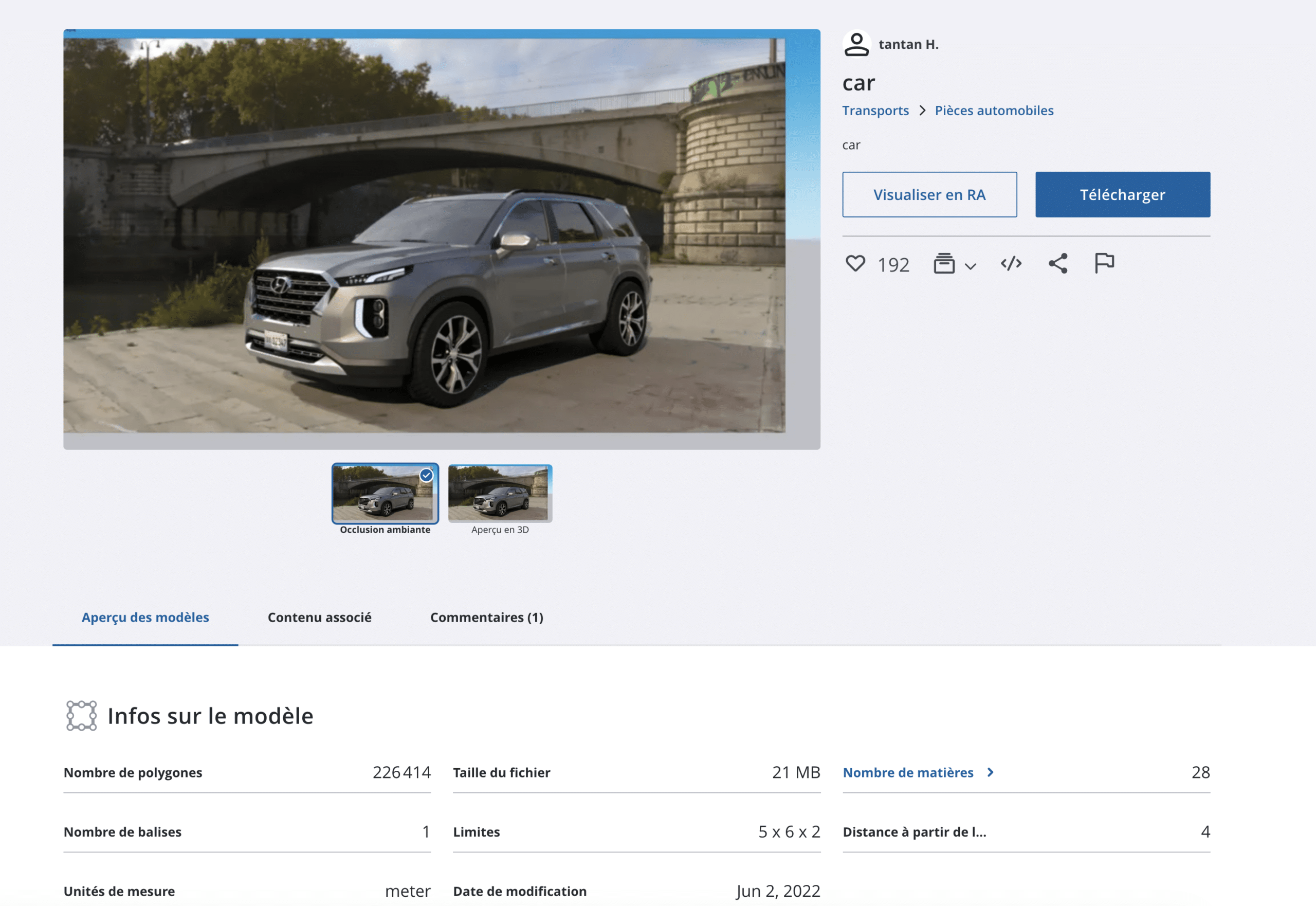Click the flag report icon

point(1104,263)
